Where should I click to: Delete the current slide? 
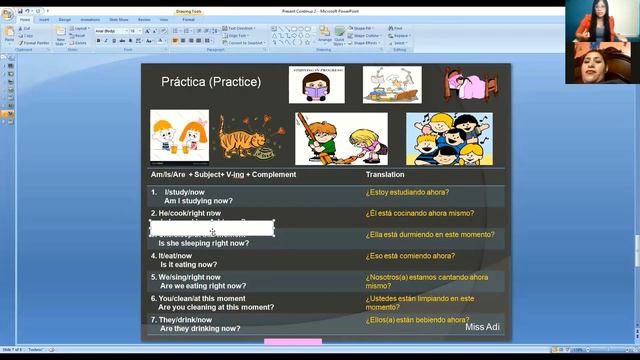78,43
